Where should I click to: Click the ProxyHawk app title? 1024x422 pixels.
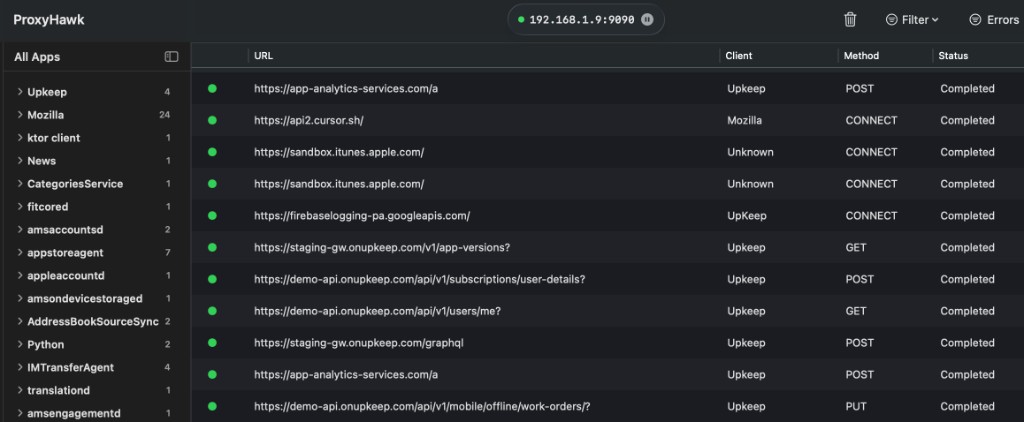49,20
